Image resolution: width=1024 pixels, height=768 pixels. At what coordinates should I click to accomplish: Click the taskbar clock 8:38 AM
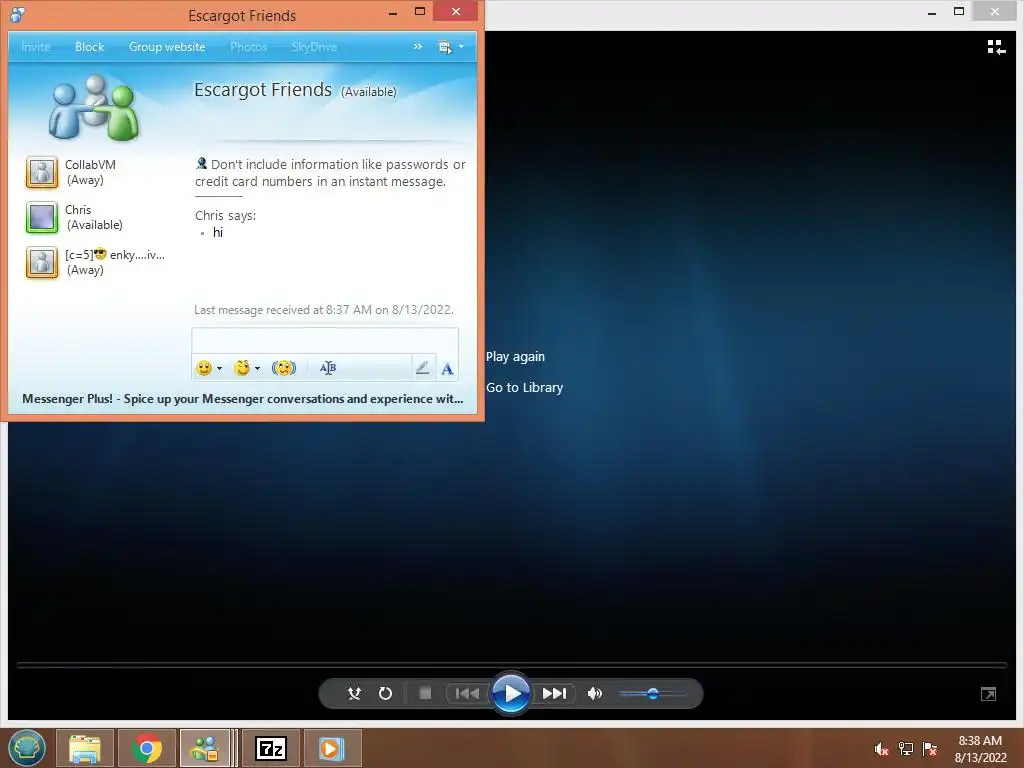tap(980, 741)
